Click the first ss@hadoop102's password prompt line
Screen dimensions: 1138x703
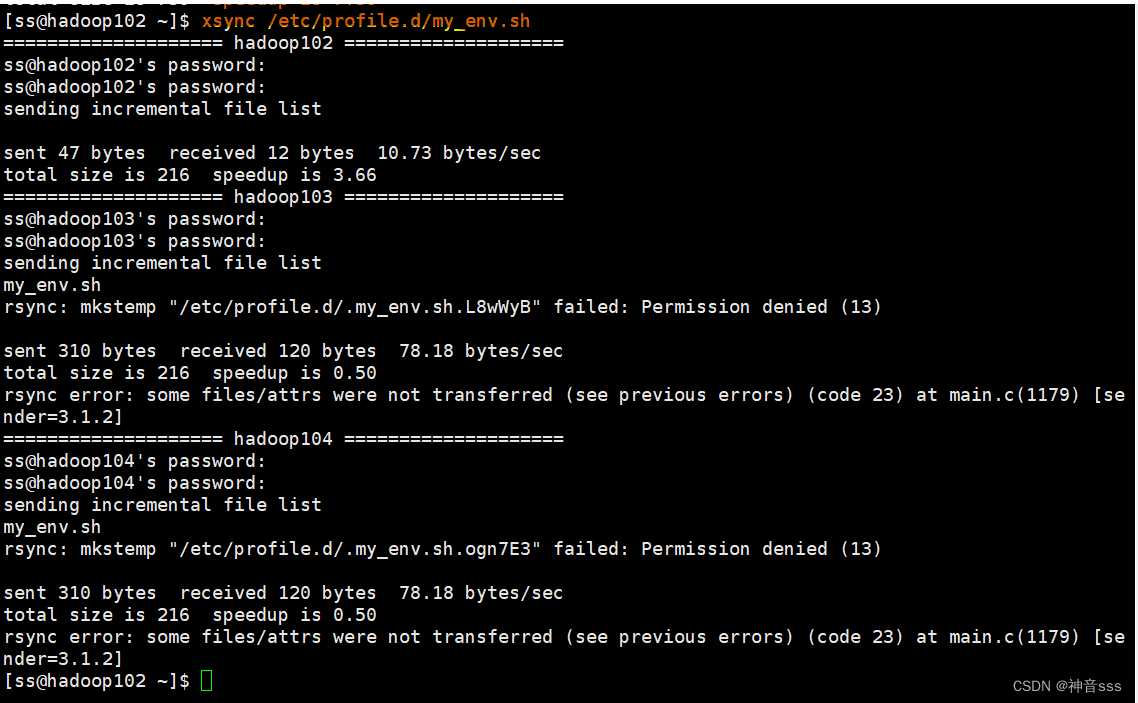(x=135, y=65)
